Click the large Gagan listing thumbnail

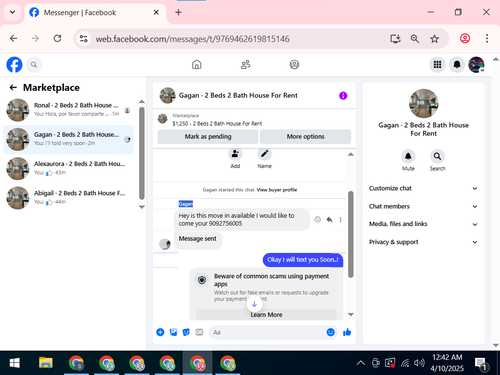[423, 103]
